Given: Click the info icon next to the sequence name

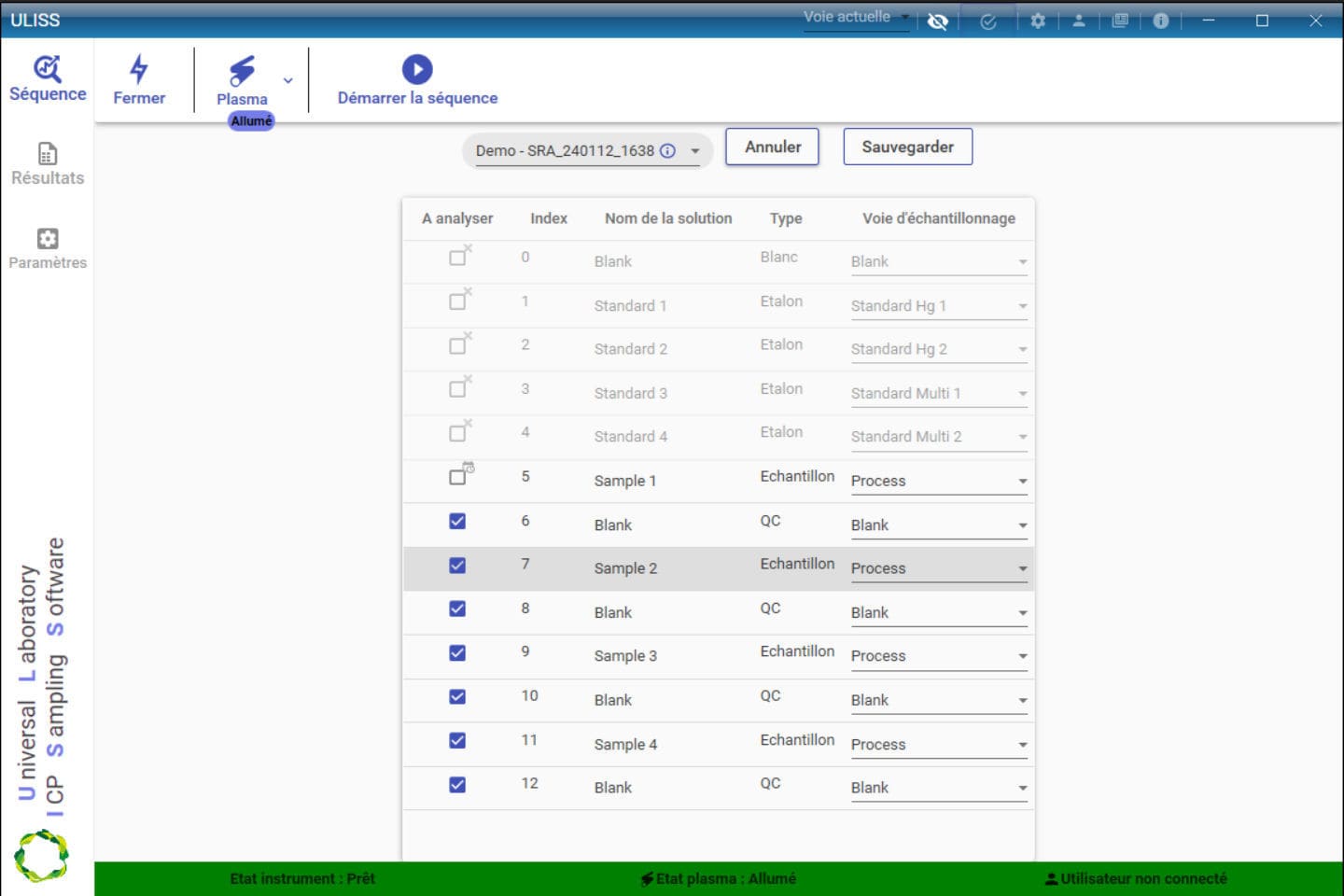Looking at the screenshot, I should (669, 148).
